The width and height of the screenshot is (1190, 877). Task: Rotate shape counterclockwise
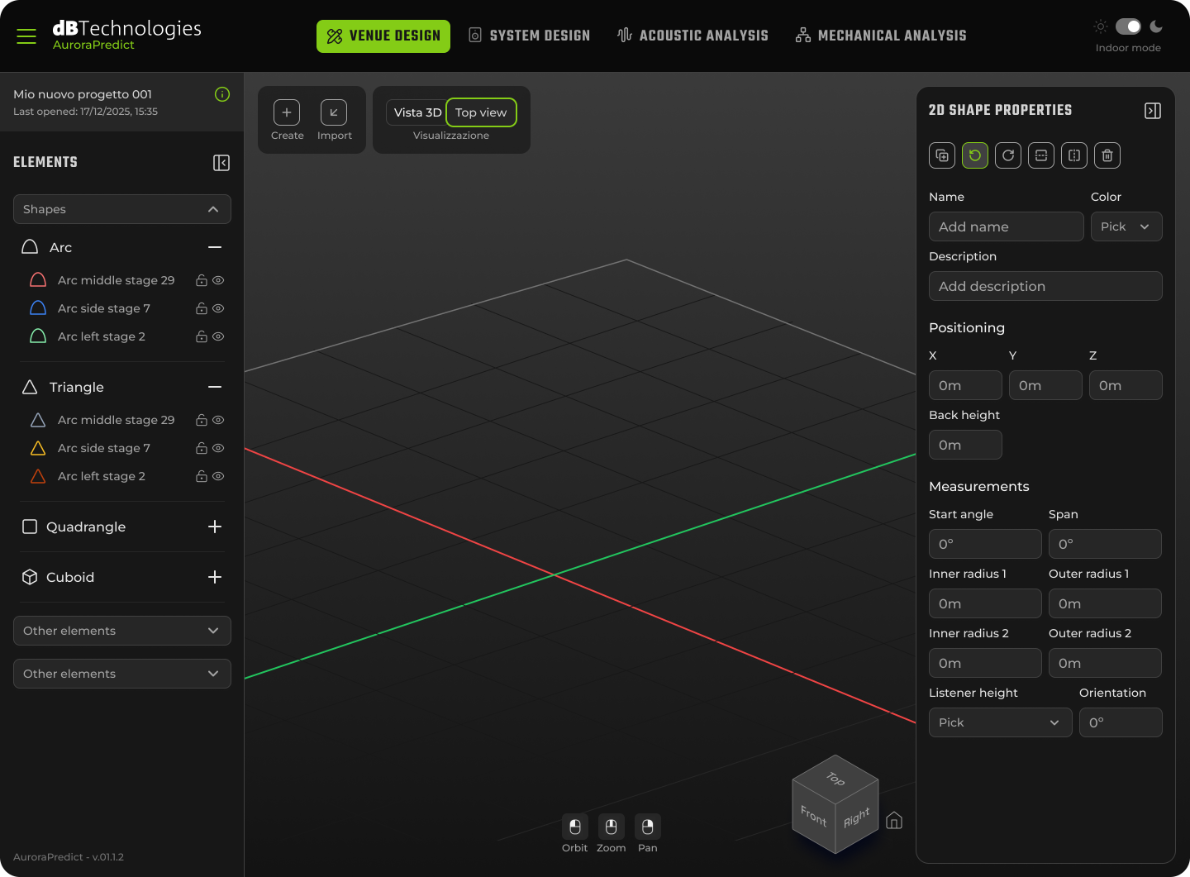click(975, 156)
